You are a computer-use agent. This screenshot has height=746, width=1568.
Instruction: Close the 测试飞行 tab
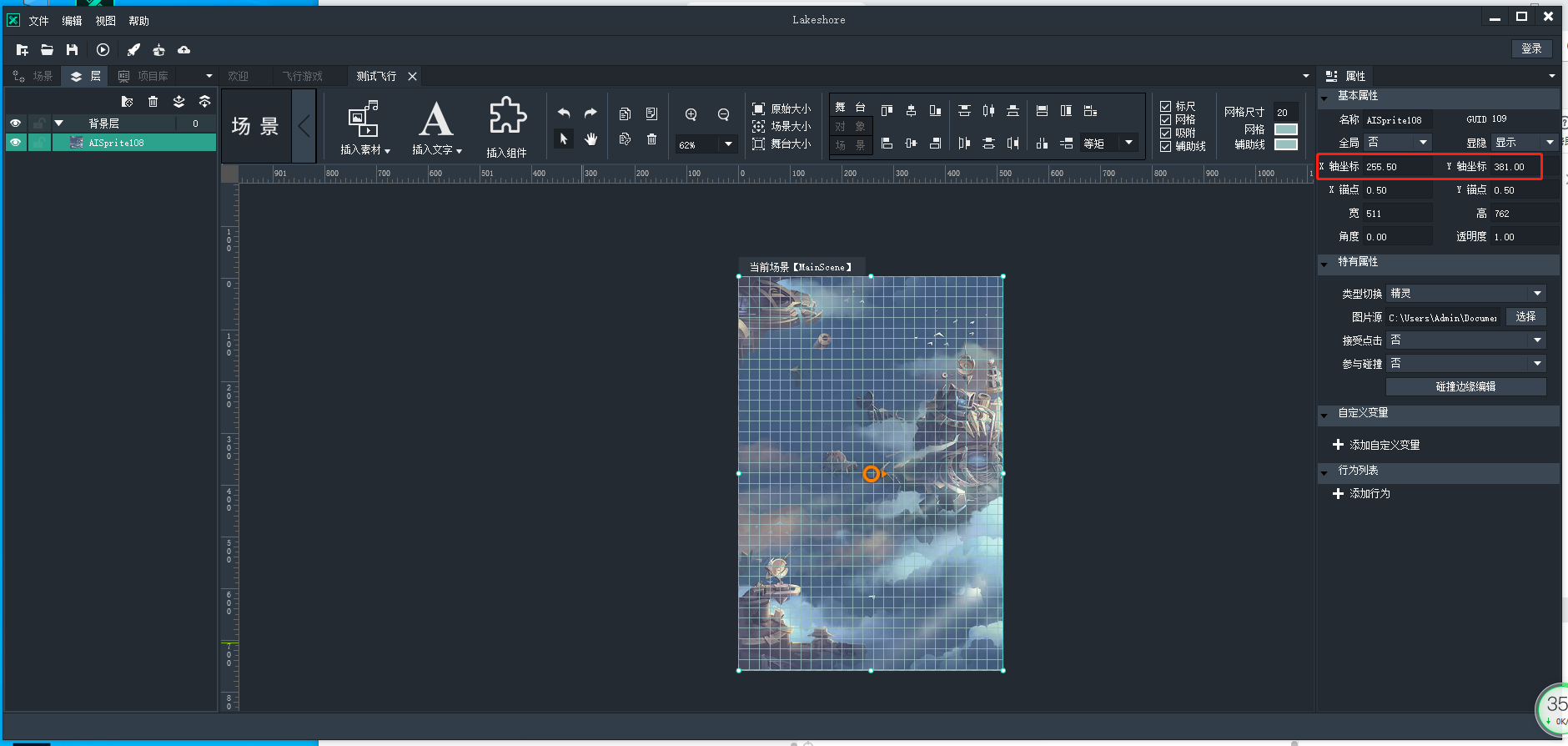click(x=412, y=76)
